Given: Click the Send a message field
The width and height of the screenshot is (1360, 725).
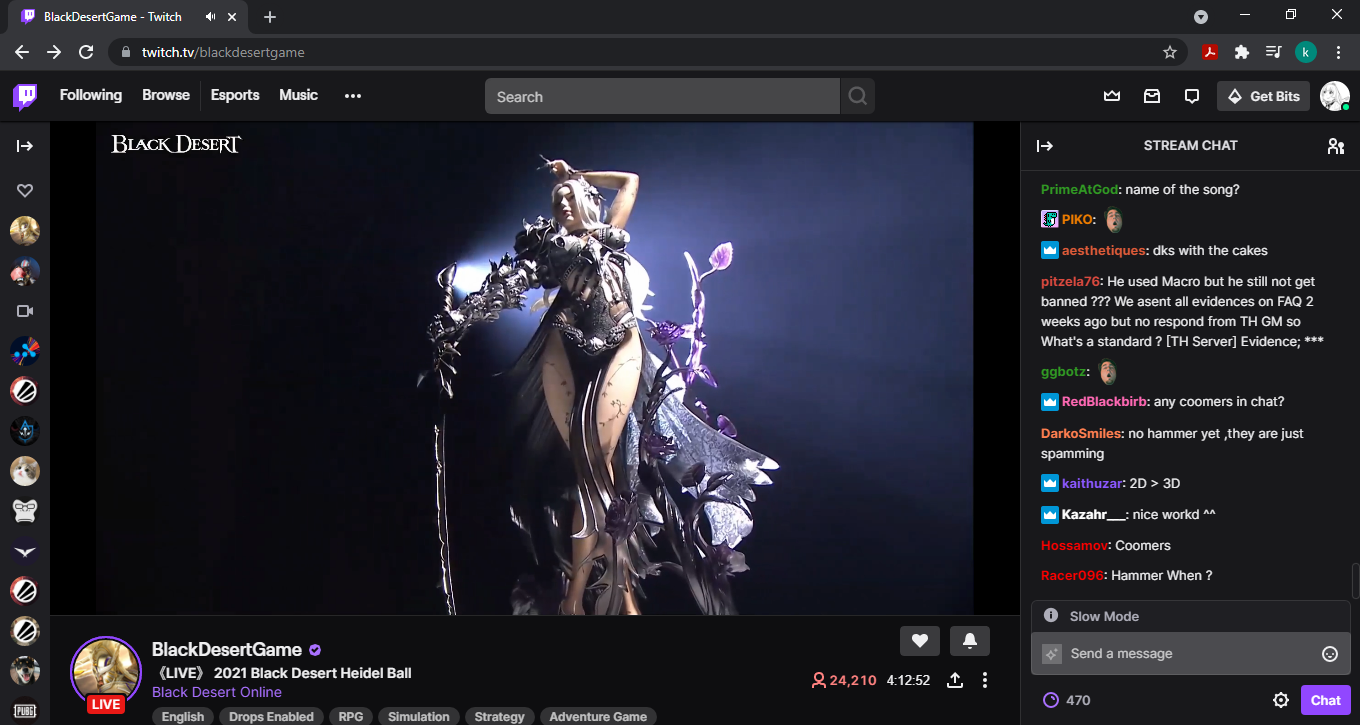Looking at the screenshot, I should [x=1191, y=654].
